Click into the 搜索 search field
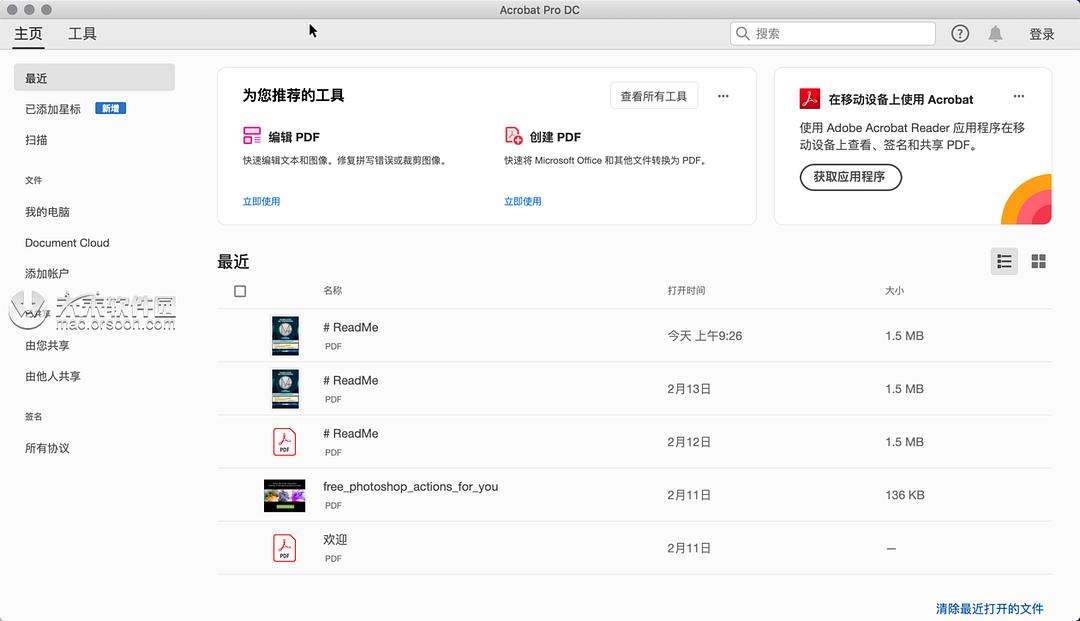 click(832, 33)
